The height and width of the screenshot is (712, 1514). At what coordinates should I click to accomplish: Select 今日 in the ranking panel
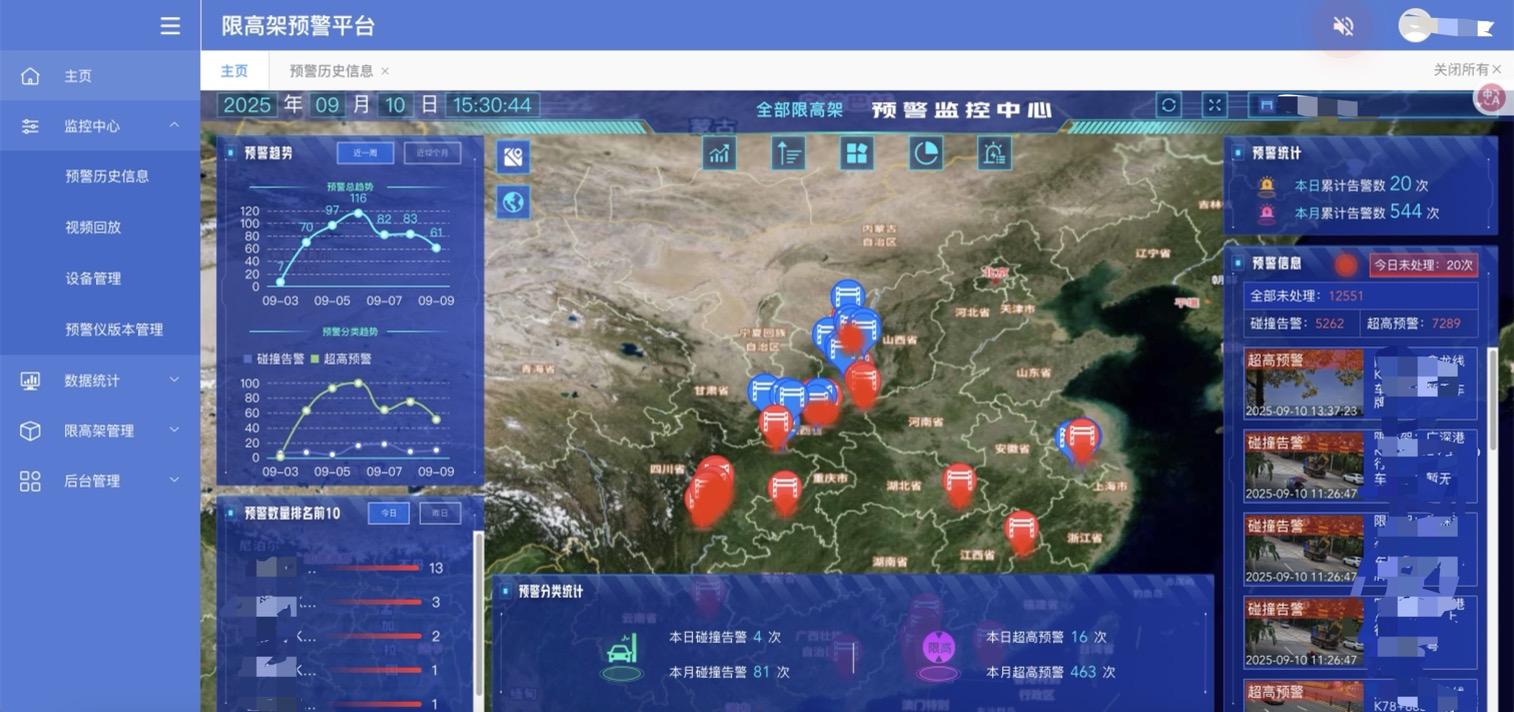pyautogui.click(x=389, y=513)
